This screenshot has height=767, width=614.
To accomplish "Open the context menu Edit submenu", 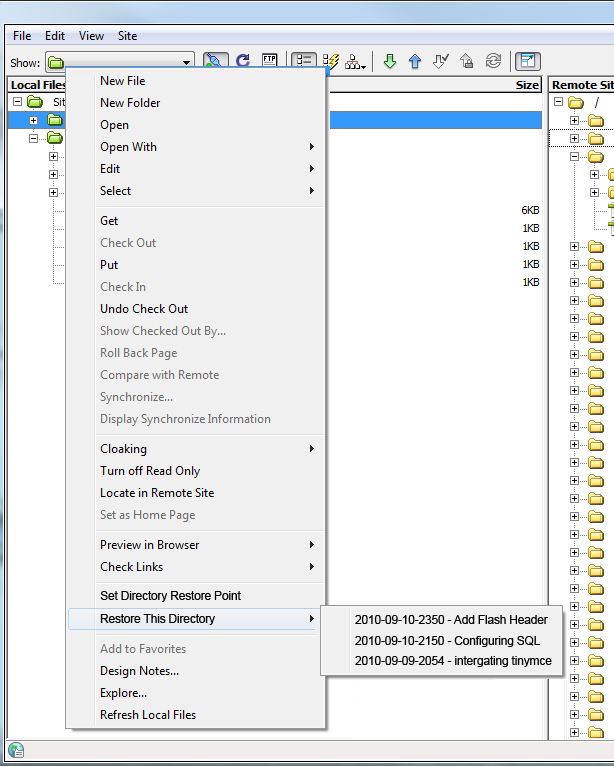I will pyautogui.click(x=195, y=169).
